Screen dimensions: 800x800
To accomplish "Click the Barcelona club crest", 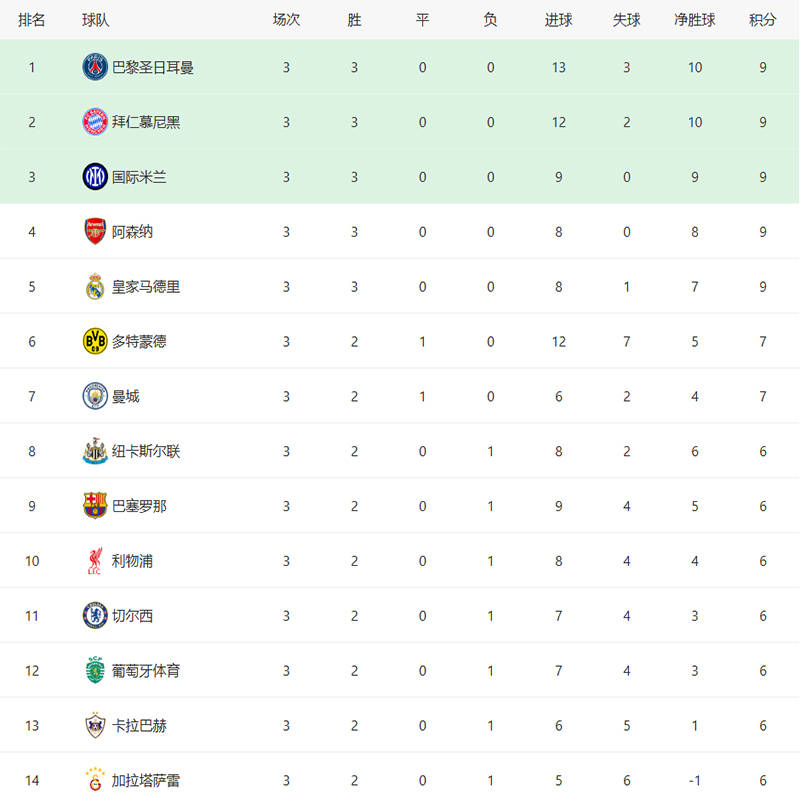I will tap(95, 506).
